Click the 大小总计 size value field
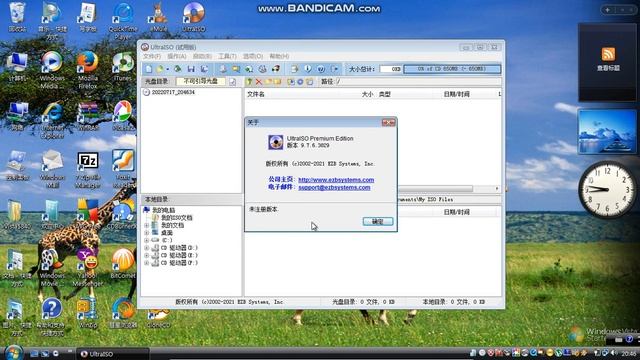The width and height of the screenshot is (640, 360). (x=391, y=69)
